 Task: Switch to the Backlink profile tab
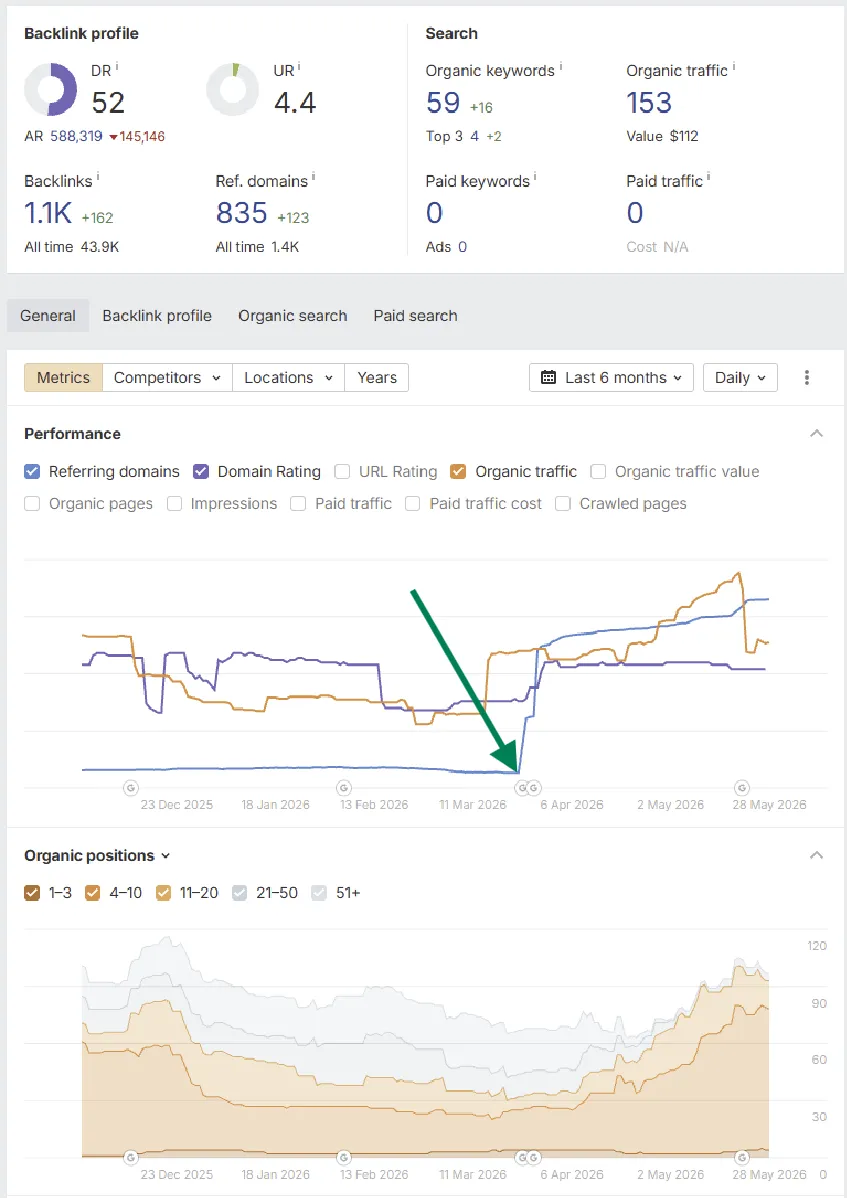(157, 316)
